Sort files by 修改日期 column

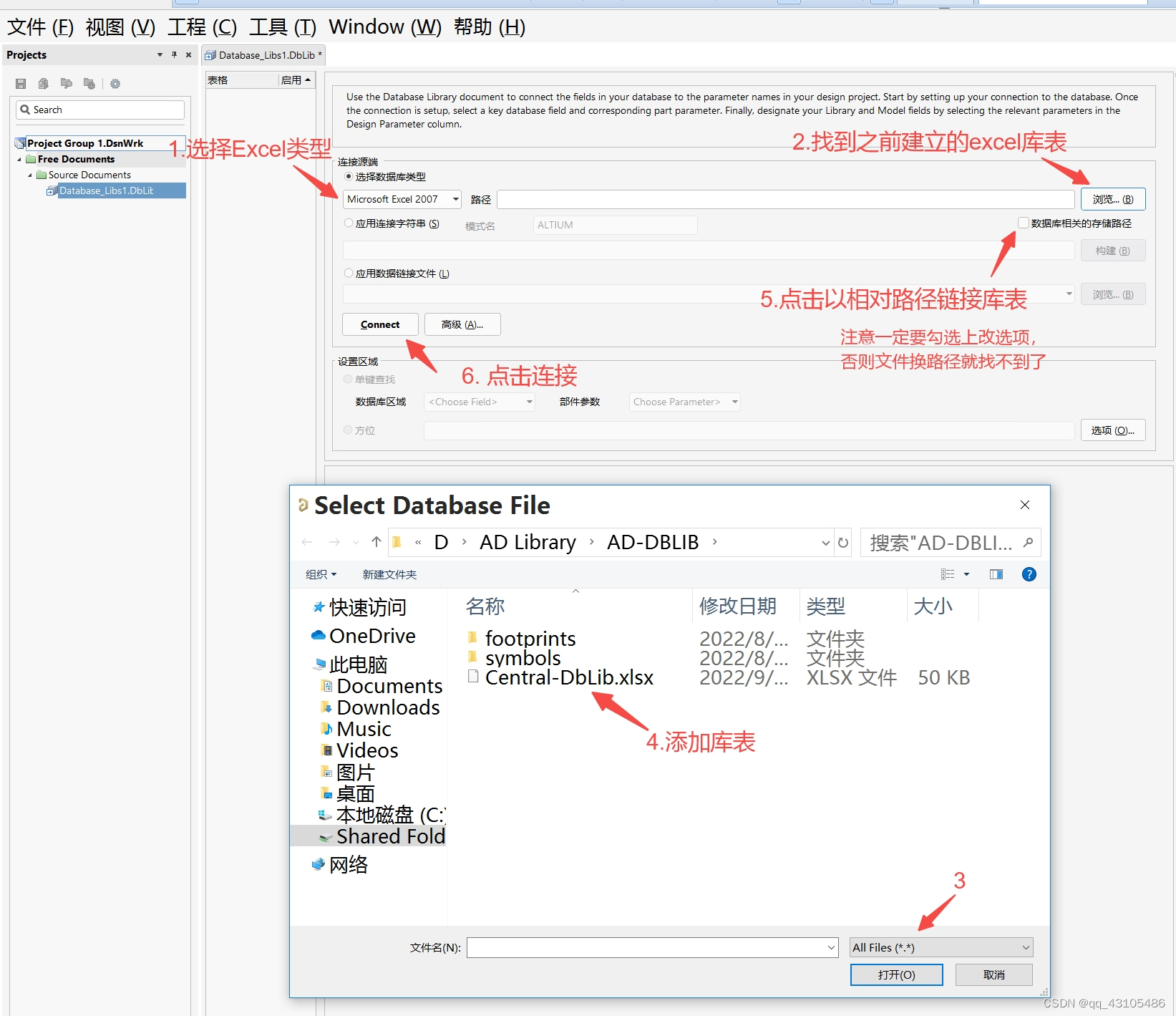737,606
